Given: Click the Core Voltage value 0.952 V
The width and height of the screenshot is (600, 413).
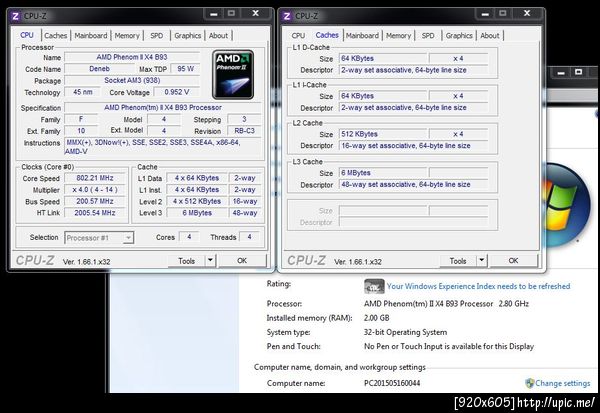Looking at the screenshot, I should coord(176,92).
